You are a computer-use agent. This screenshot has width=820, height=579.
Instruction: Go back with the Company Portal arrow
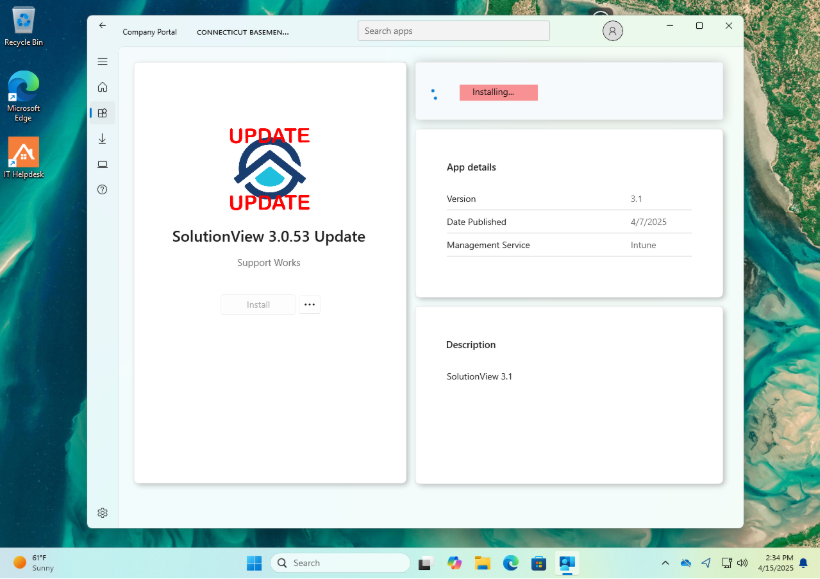(x=102, y=25)
